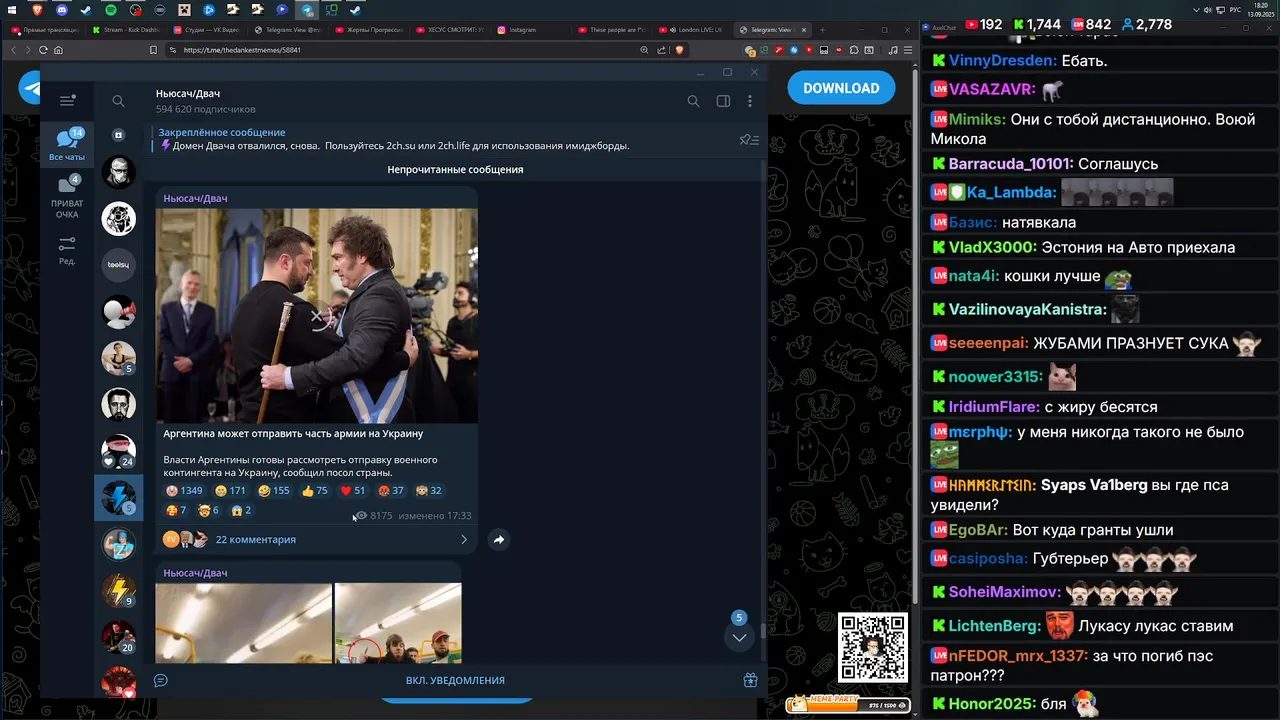The image size is (1280, 720).
Task: Open the chat list search
Action: [118, 101]
